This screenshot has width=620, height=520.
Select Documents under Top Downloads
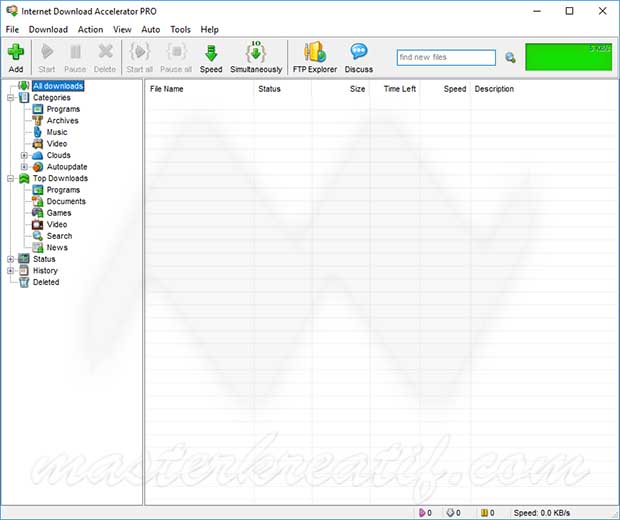(x=66, y=201)
